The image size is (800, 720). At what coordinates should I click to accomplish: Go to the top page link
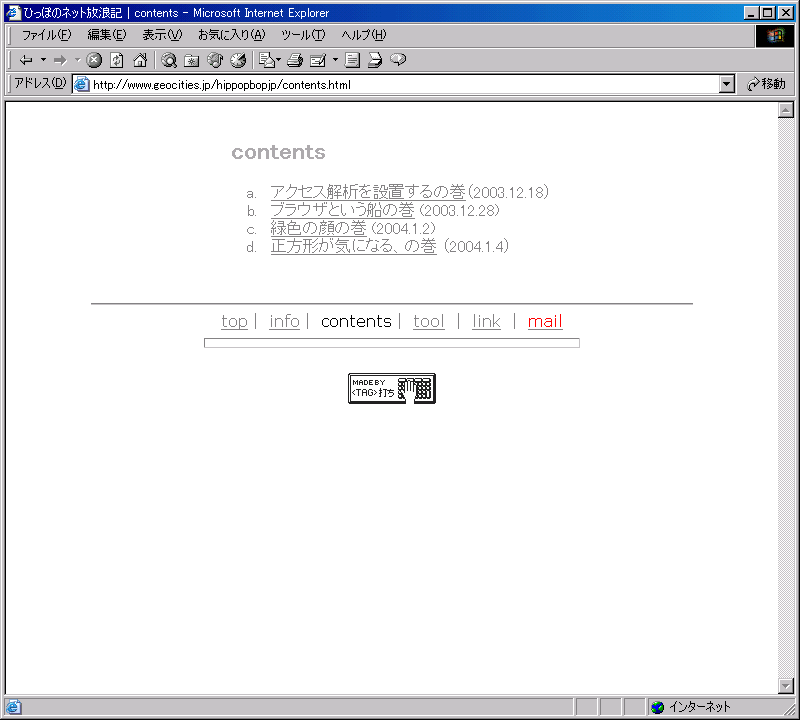(x=234, y=321)
